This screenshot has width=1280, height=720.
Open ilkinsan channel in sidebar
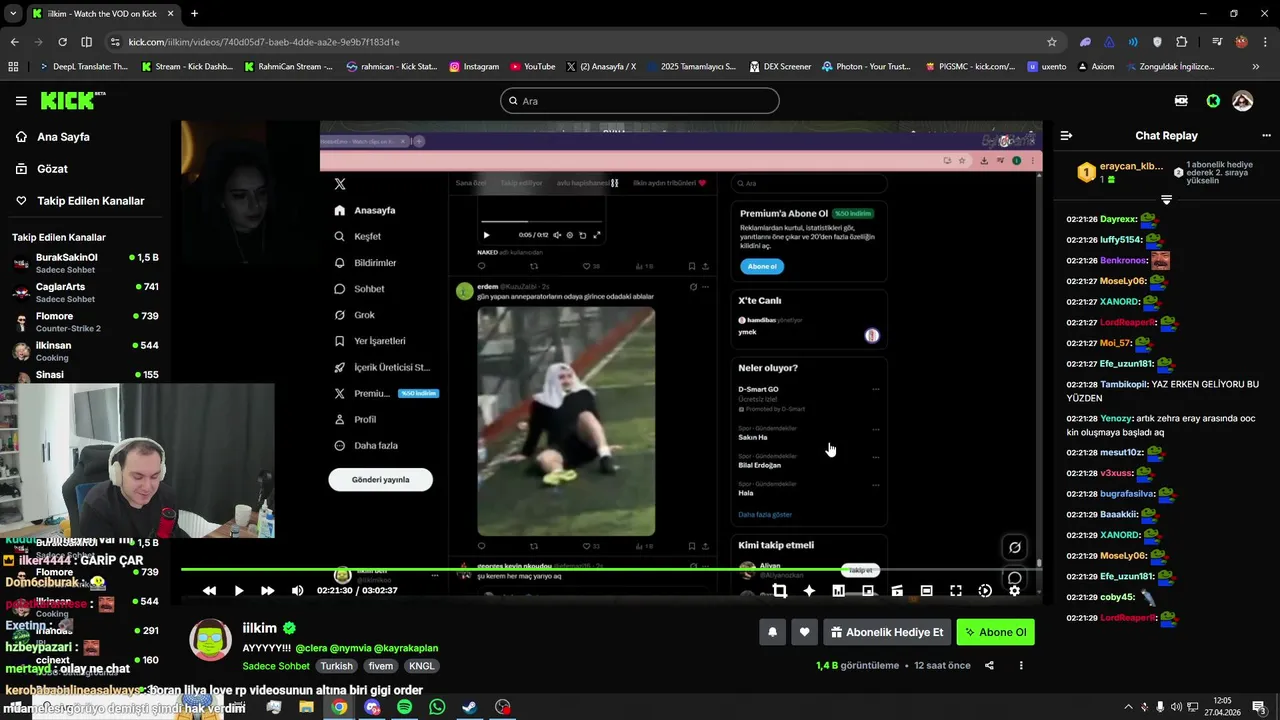[x=86, y=350]
